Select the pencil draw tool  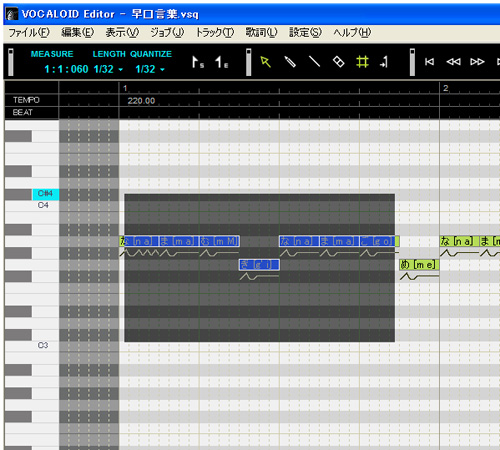(290, 62)
